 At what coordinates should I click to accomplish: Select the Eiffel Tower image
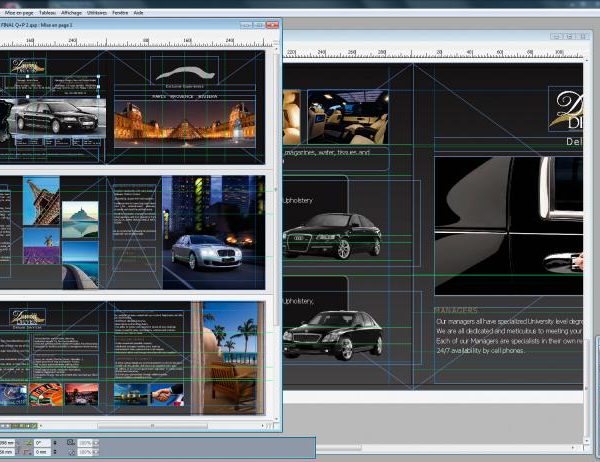41,201
